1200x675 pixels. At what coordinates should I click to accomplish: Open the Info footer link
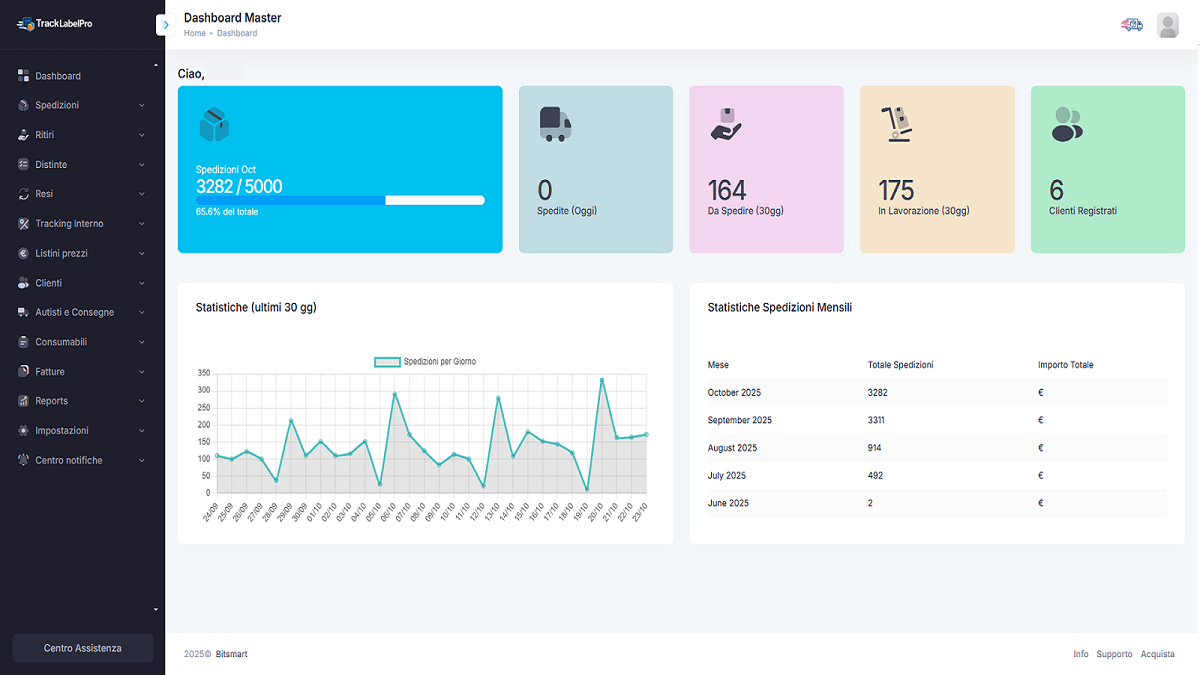(1081, 654)
